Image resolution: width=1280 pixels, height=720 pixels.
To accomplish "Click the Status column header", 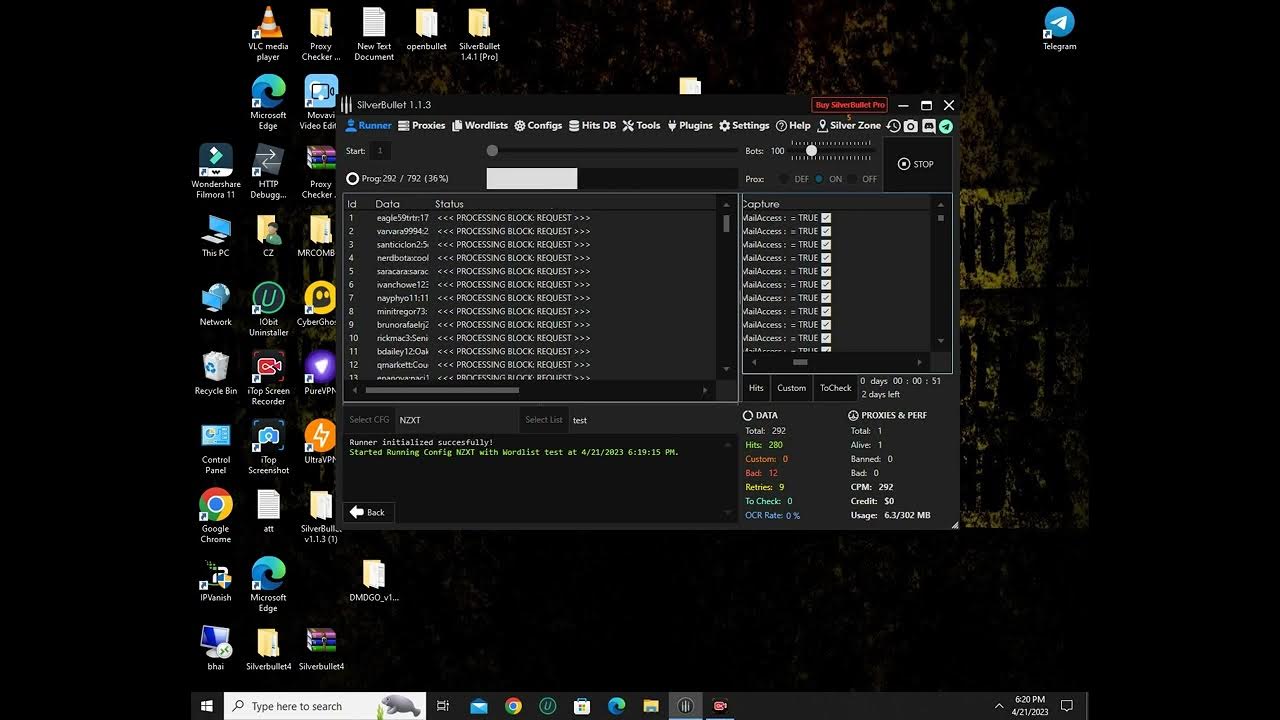I will [x=449, y=204].
